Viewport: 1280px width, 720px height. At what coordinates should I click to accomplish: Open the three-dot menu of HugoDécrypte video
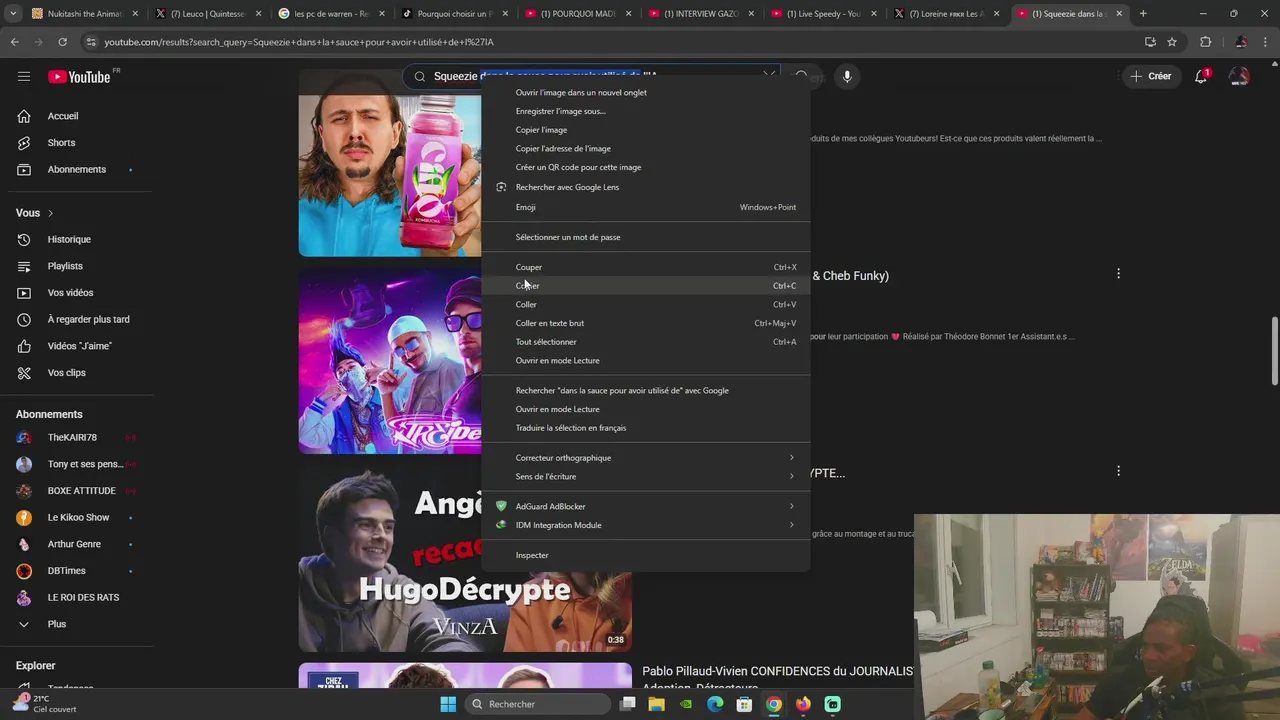[1118, 470]
